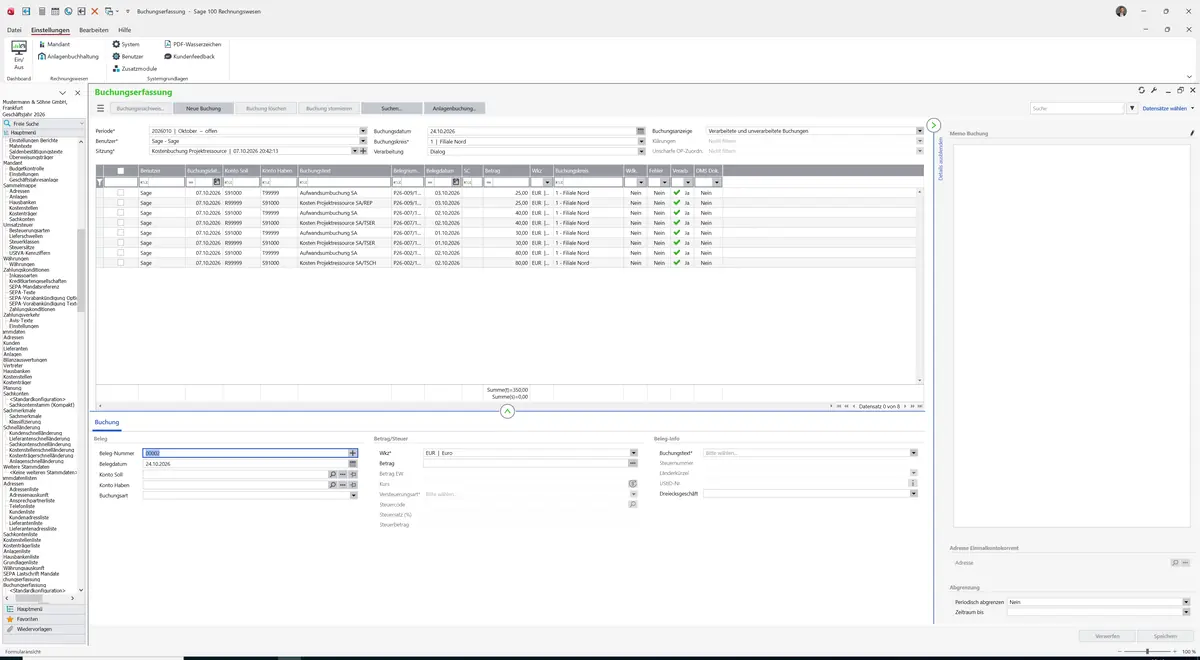This screenshot has width=1200, height=660.
Task: Click in the Suche search field
Action: [x=1077, y=108]
